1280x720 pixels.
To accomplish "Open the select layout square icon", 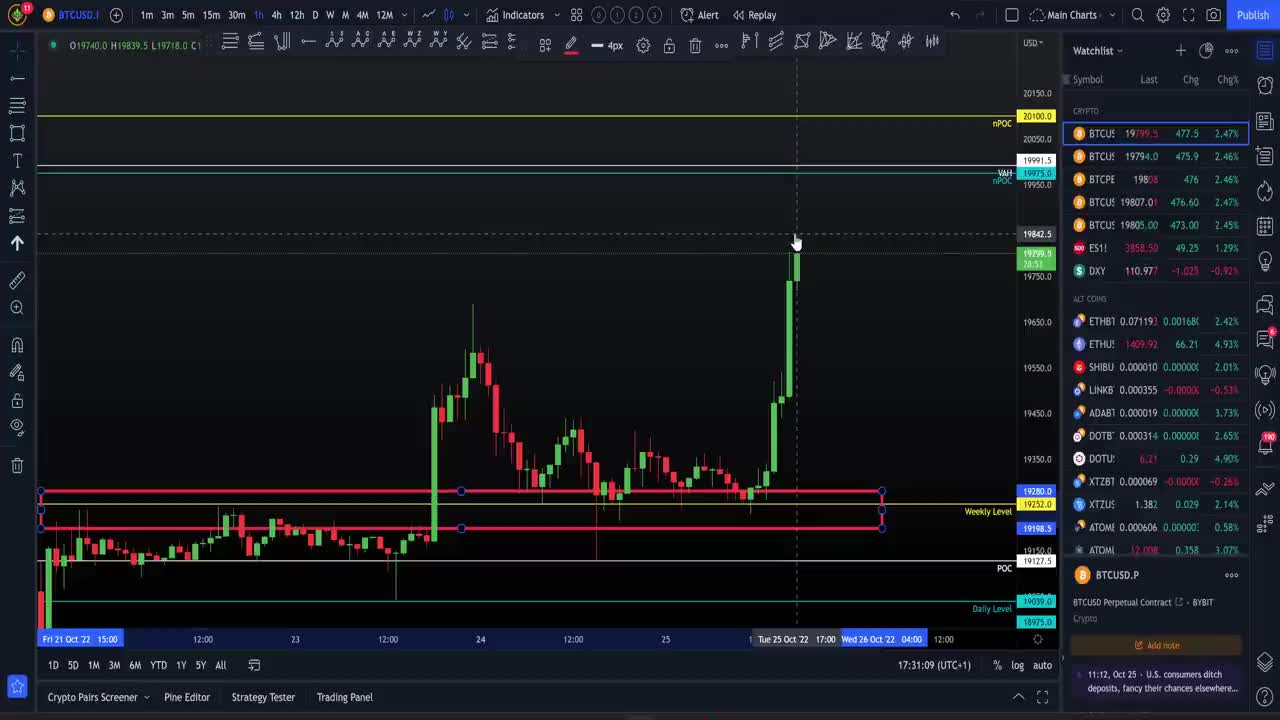I will point(1012,15).
